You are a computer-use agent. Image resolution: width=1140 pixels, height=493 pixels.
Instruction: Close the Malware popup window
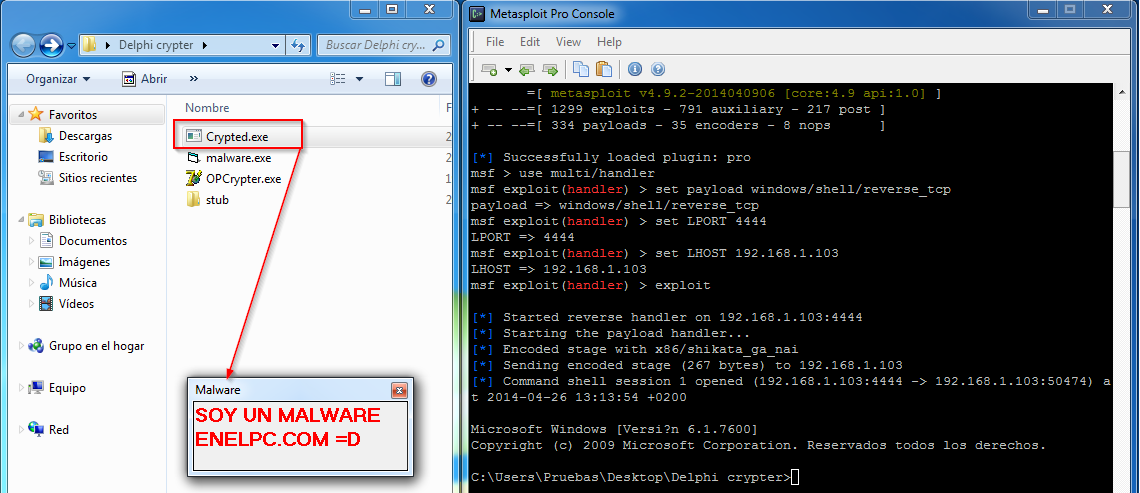click(398, 390)
